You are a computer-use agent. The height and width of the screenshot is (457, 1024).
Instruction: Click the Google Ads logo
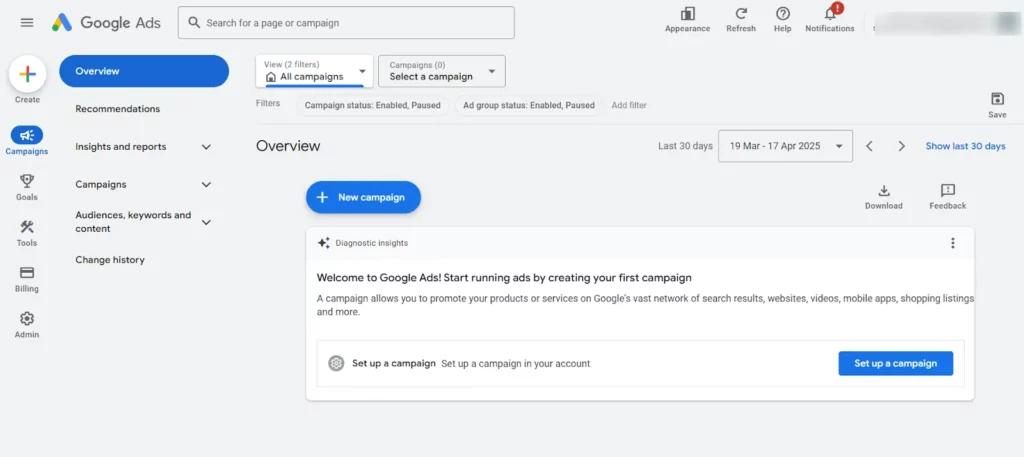pyautogui.click(x=106, y=23)
